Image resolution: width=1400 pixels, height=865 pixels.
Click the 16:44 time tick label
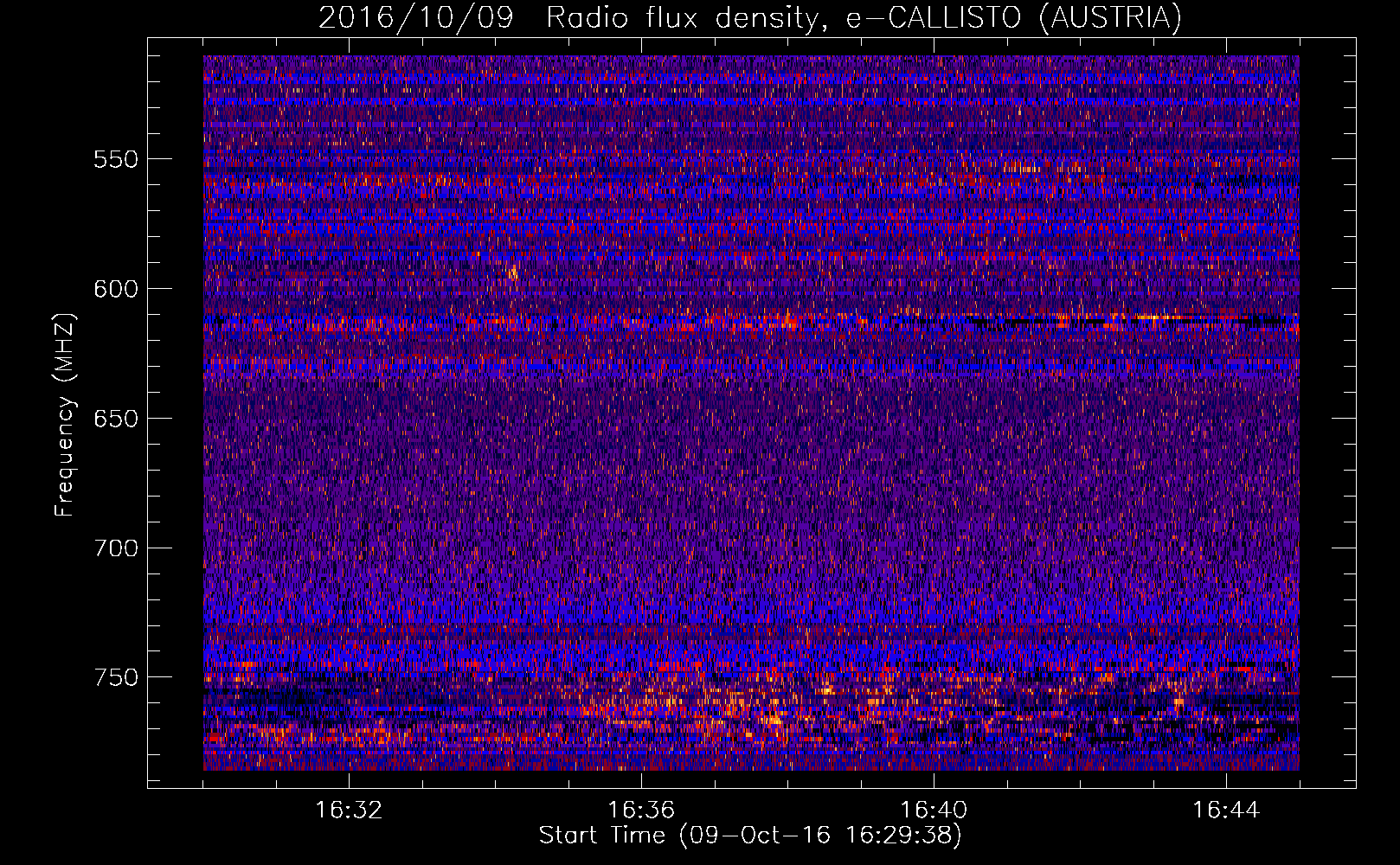(x=1226, y=811)
